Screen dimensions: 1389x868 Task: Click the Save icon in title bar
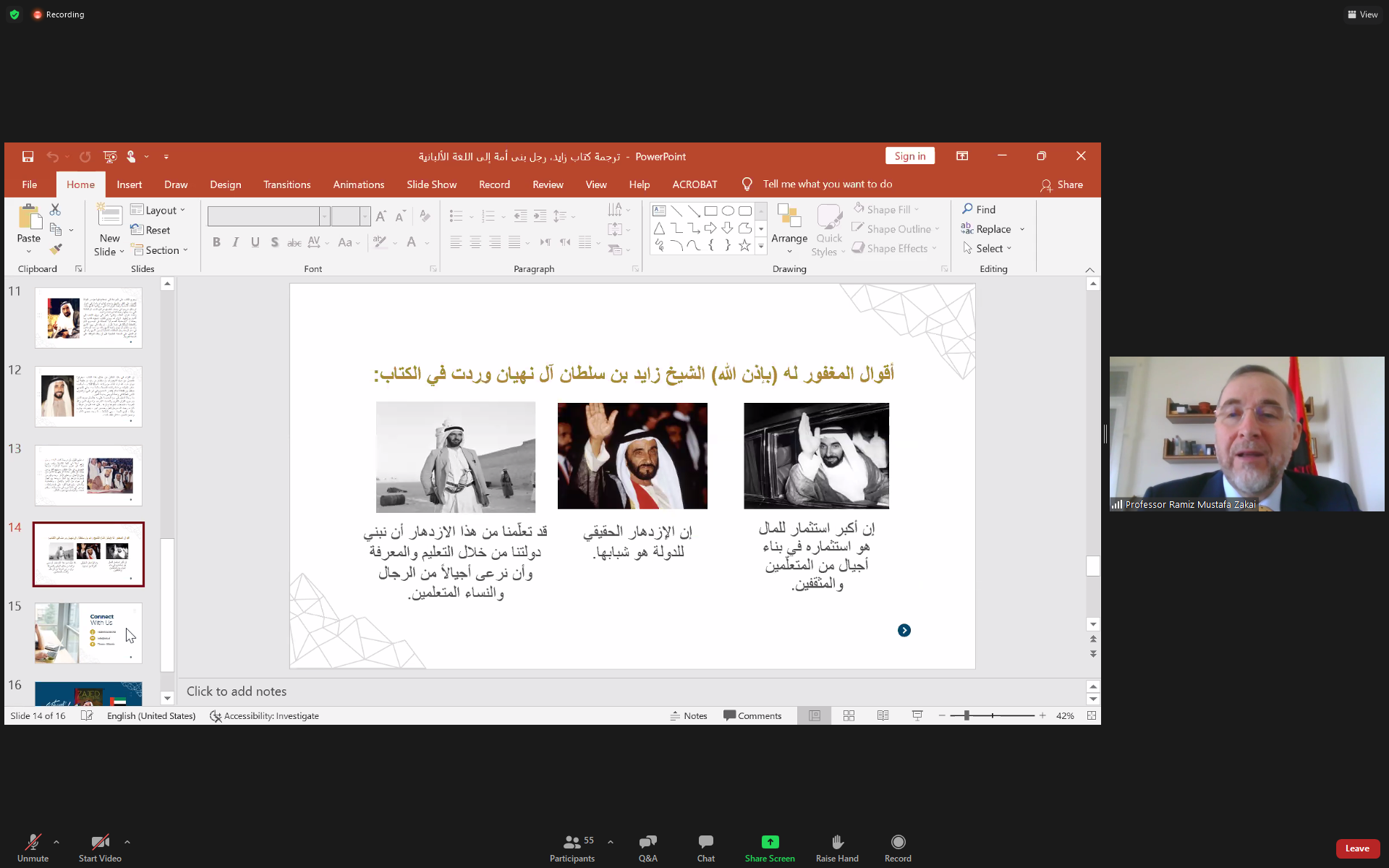pos(27,156)
